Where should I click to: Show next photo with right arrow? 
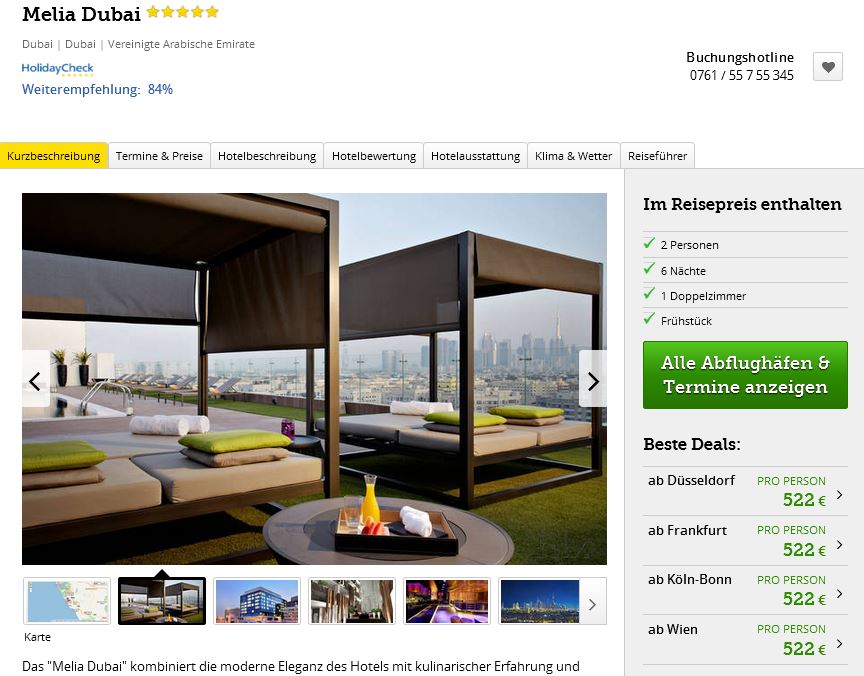pos(593,380)
